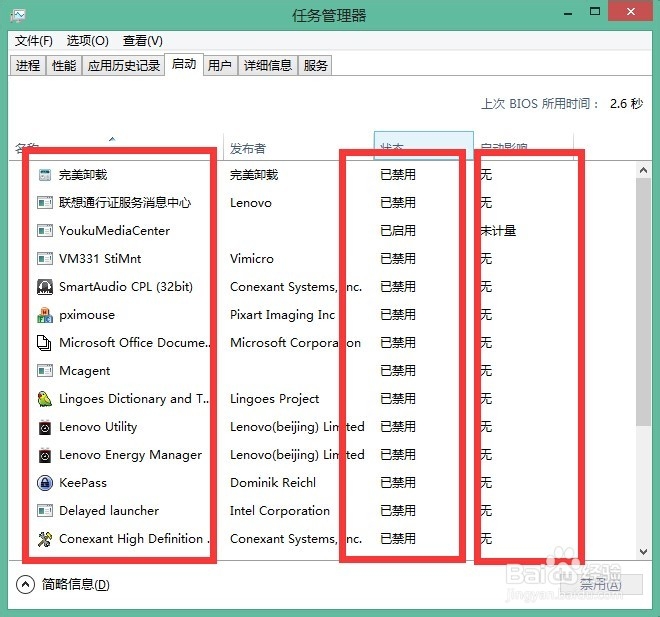Open the 查看(V) menu
Viewport: 660px width, 617px height.
[143, 41]
